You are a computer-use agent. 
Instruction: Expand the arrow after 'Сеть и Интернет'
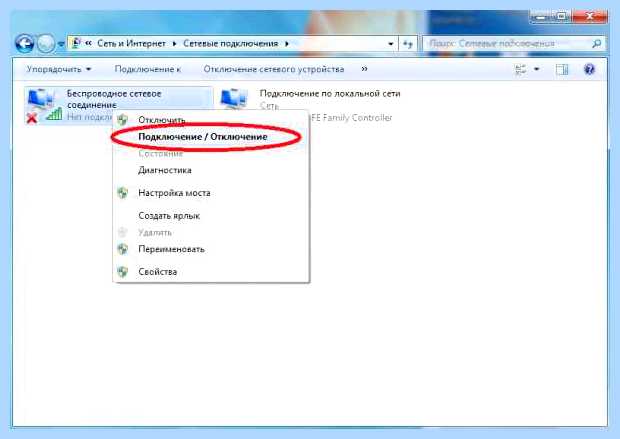[x=174, y=44]
